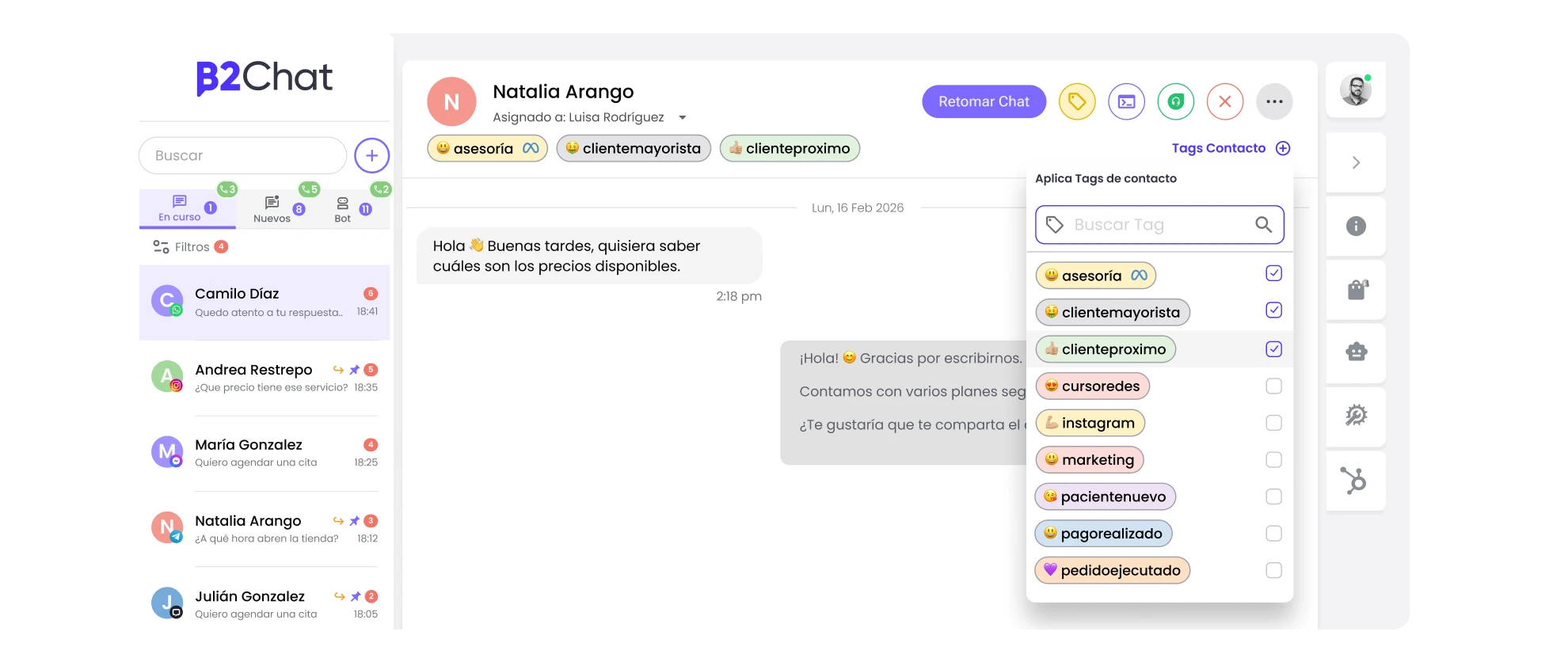Click the magnifier icon in Buscar Tag
Screen dimensions: 1568x662
[1264, 225]
